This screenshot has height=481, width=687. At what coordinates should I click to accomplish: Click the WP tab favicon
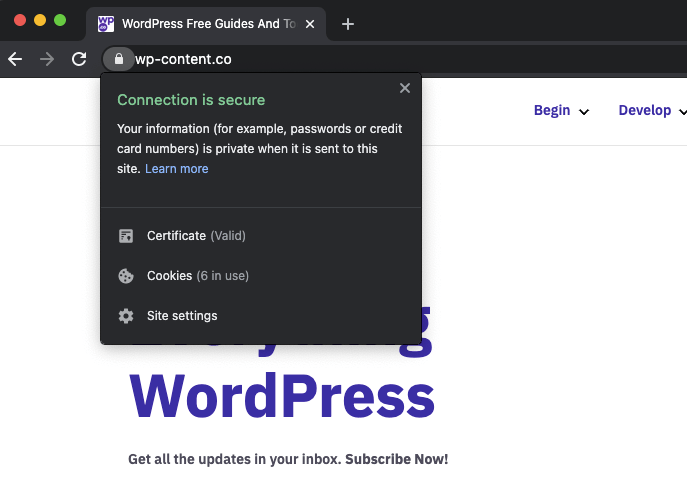coord(106,24)
